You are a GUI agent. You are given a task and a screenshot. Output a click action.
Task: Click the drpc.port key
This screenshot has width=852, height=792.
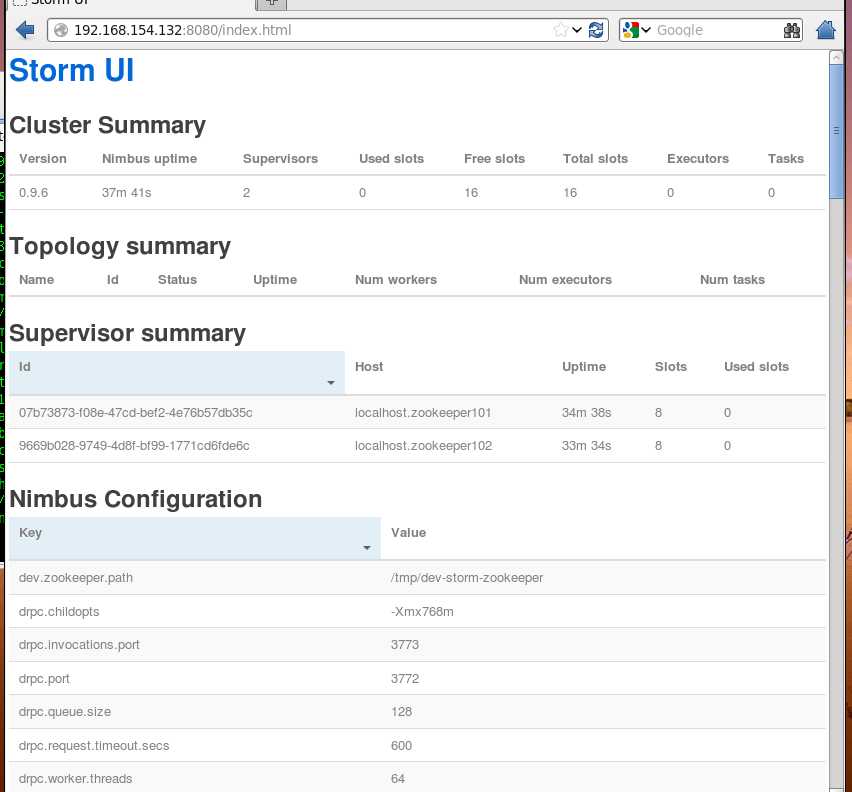click(44, 679)
